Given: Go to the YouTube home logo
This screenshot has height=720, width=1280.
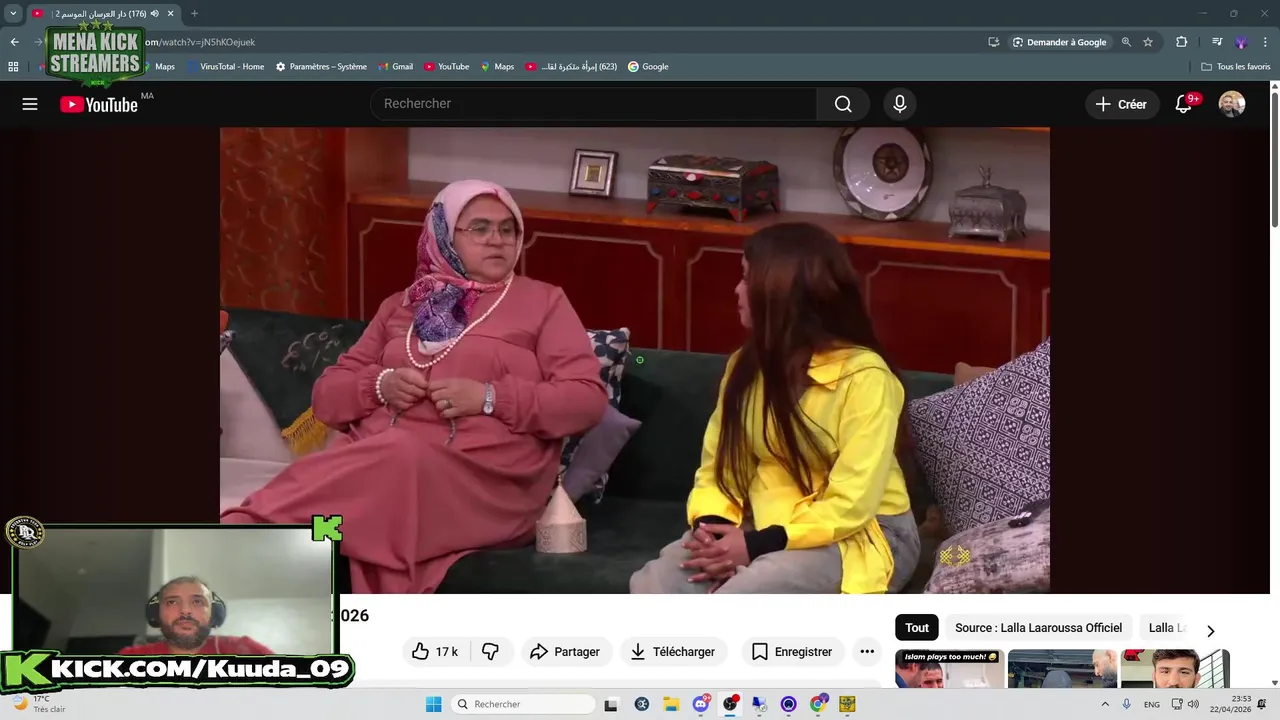Looking at the screenshot, I should click(x=99, y=105).
